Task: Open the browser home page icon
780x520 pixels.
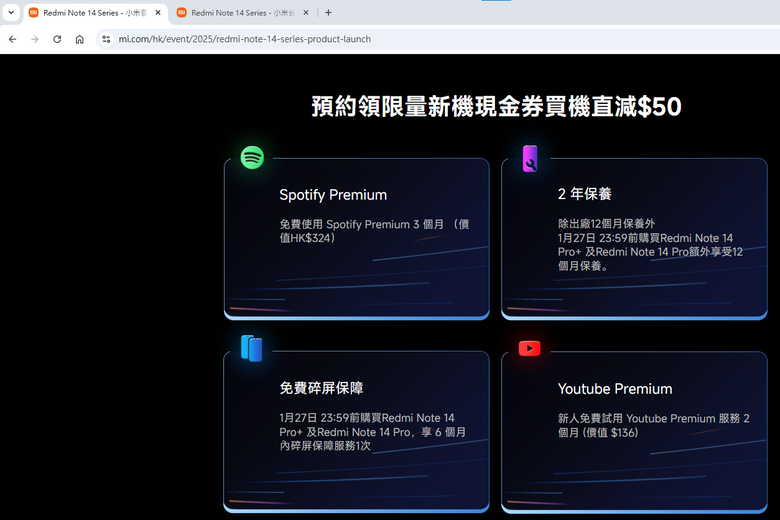Action: coord(80,39)
